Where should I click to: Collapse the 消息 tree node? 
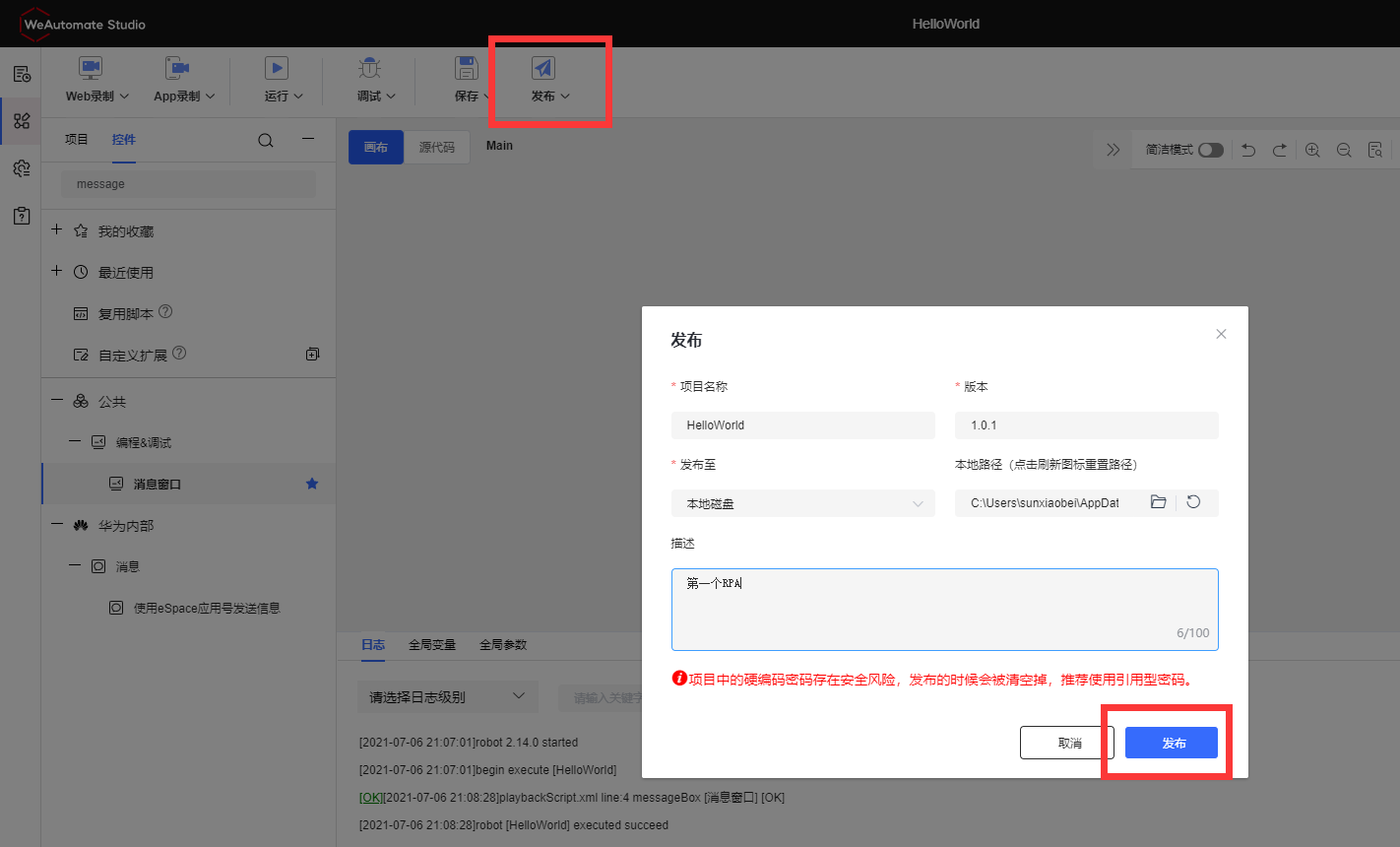pos(75,566)
